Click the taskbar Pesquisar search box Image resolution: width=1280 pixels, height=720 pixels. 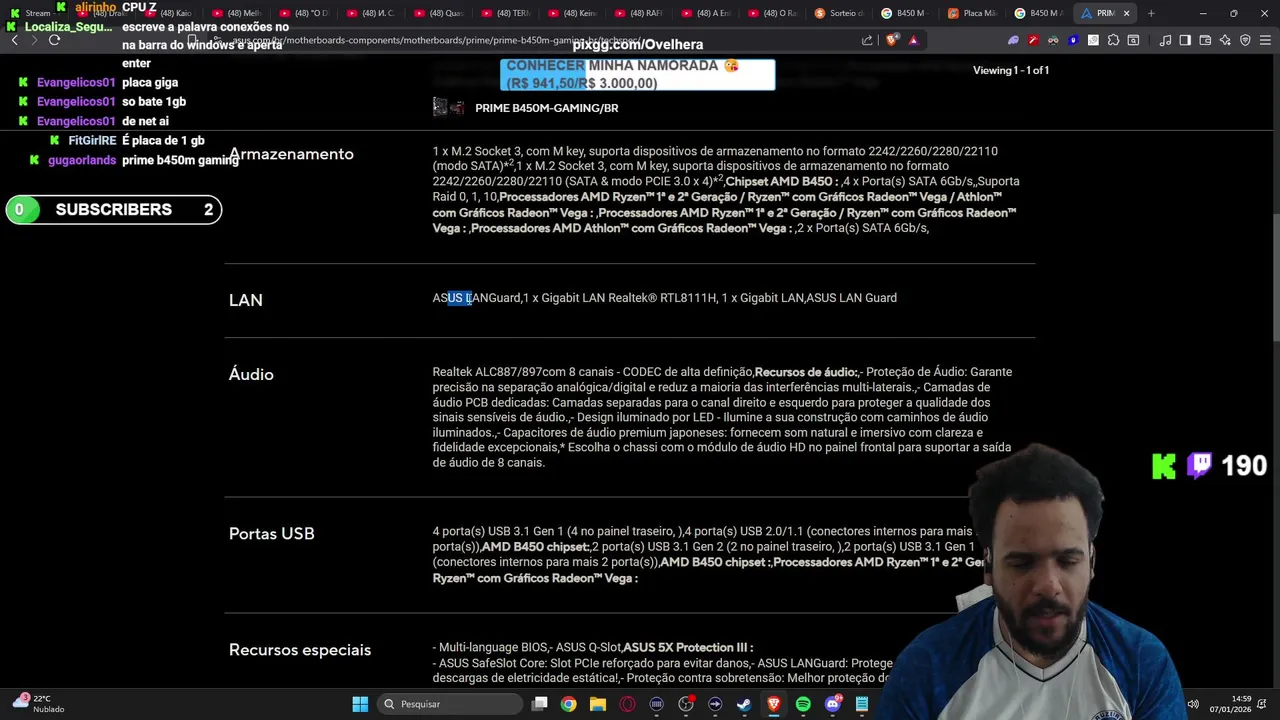coord(450,704)
